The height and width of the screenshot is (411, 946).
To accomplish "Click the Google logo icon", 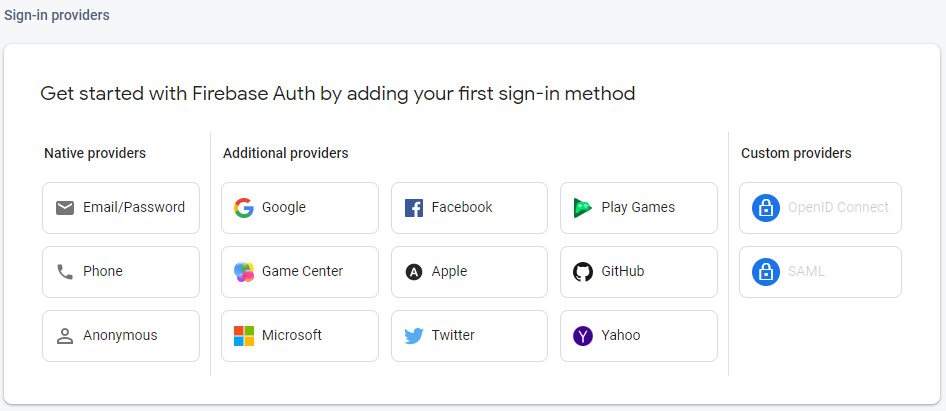I will coord(243,208).
